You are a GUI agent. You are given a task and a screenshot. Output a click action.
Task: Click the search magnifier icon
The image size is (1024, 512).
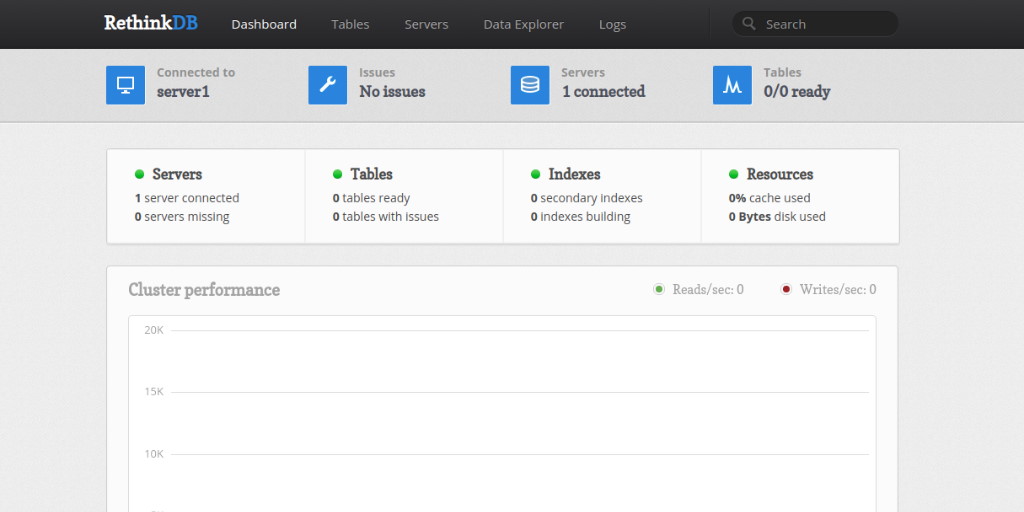point(749,24)
